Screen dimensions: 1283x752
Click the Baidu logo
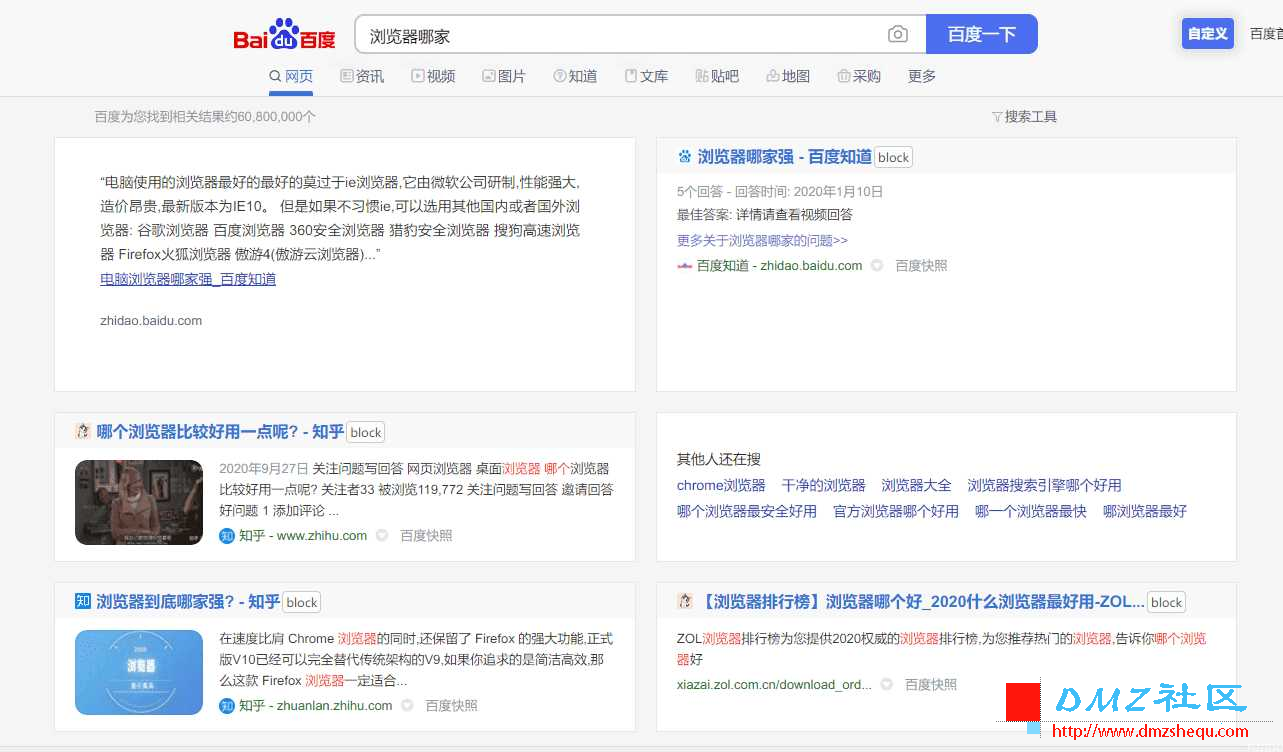click(x=285, y=34)
